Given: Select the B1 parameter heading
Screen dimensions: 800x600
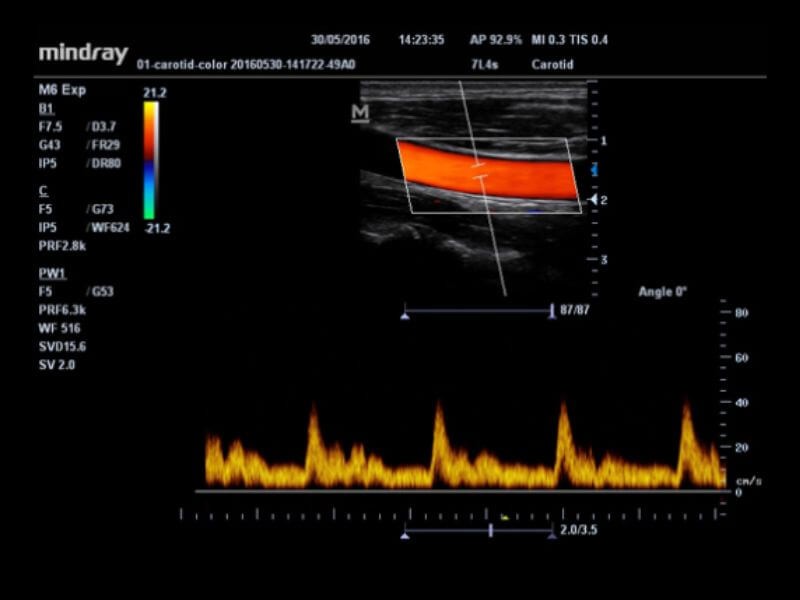Looking at the screenshot, I should point(45,107).
